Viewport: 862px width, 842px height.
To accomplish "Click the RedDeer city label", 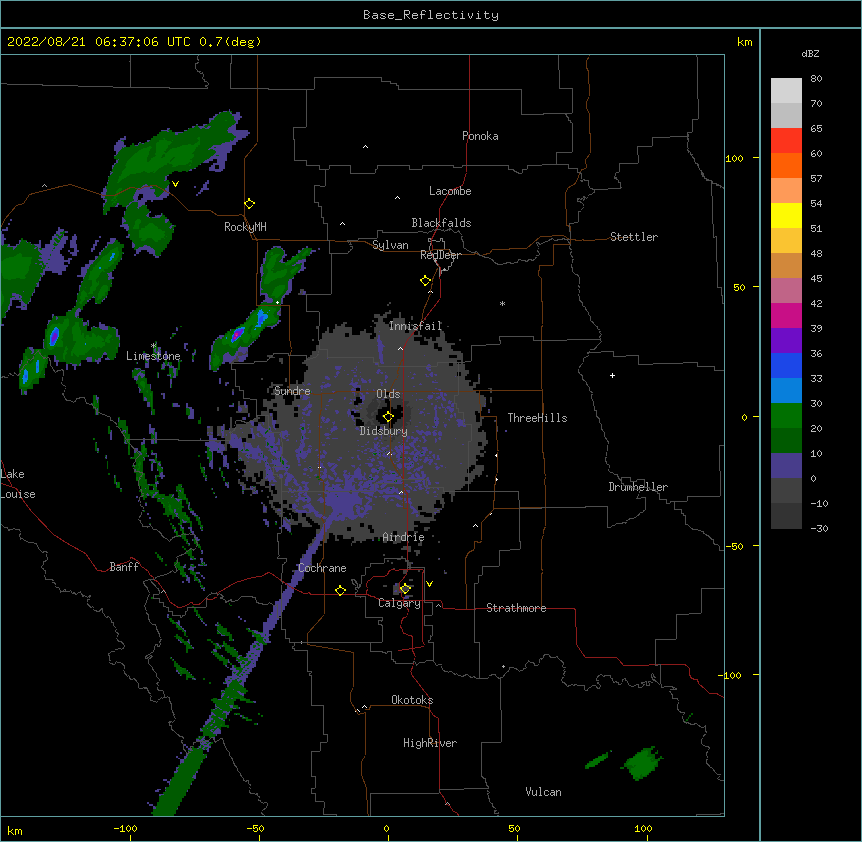I will [x=440, y=255].
